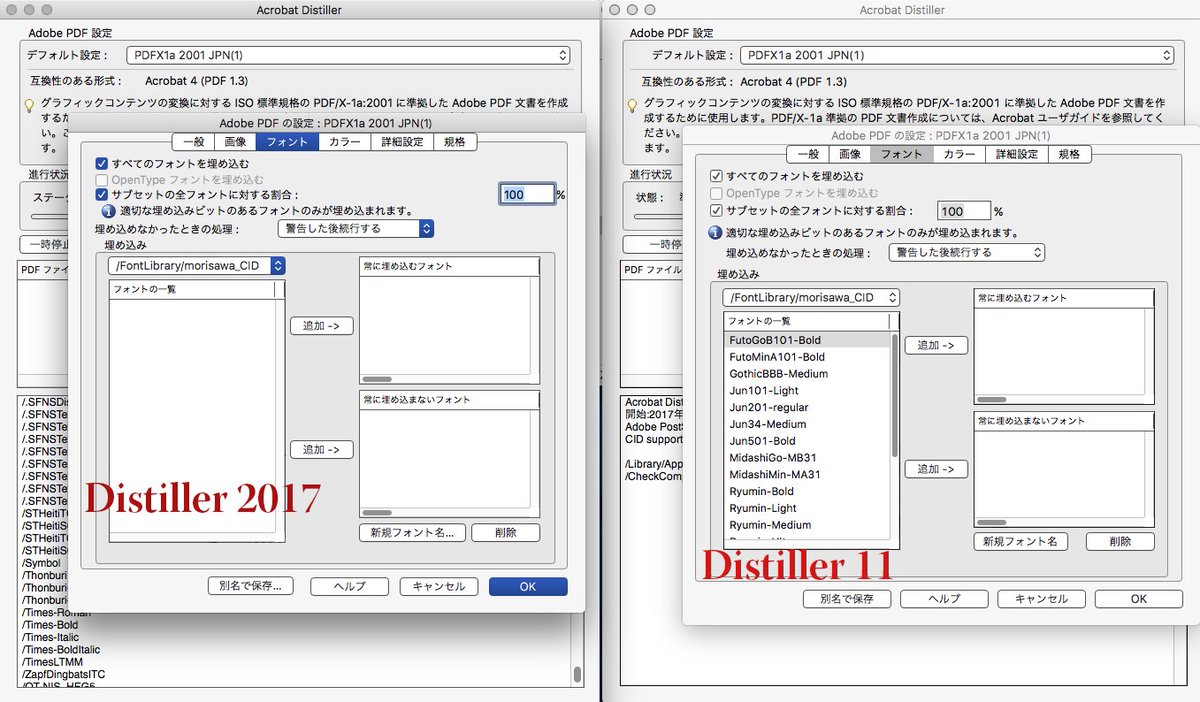Click /Times-Italic in left window font log
1200x702 pixels.
click(x=50, y=638)
